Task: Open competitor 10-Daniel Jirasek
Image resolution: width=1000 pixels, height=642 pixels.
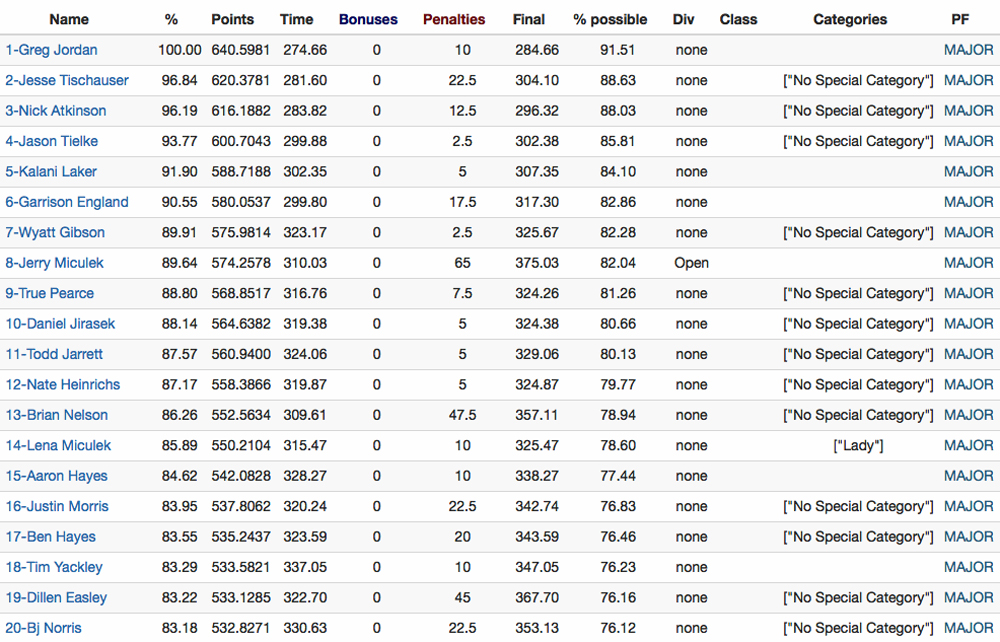Action: tap(60, 324)
